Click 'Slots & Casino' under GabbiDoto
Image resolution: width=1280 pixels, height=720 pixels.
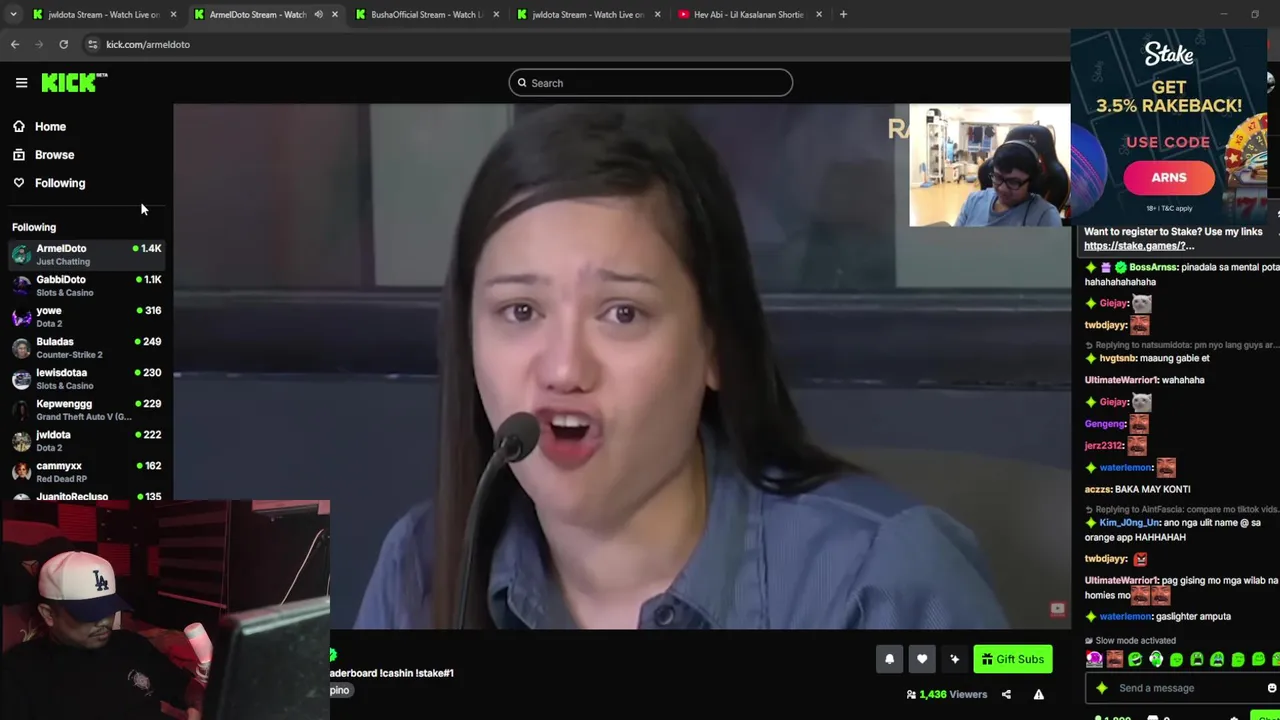[65, 293]
